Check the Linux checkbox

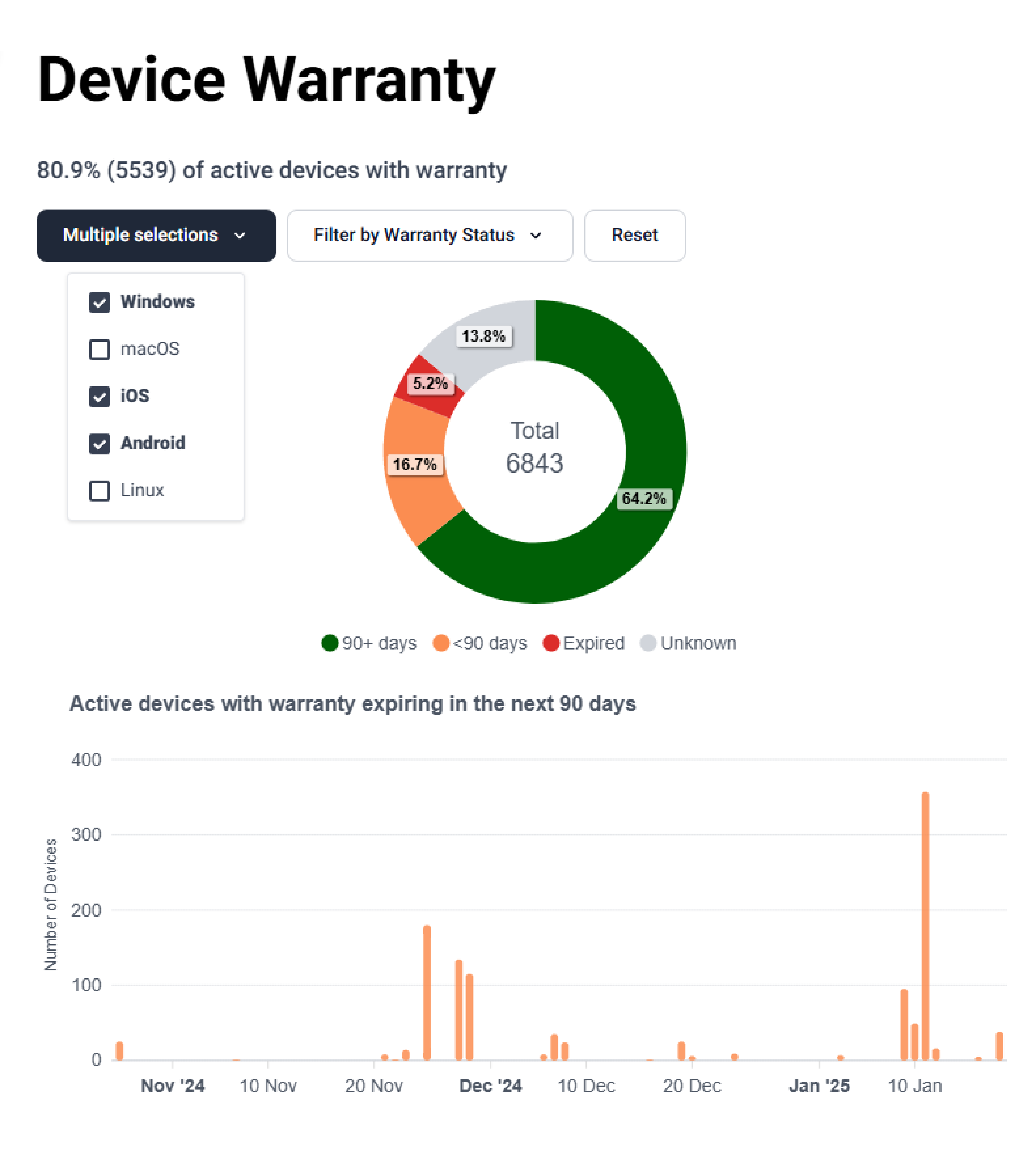pos(100,491)
